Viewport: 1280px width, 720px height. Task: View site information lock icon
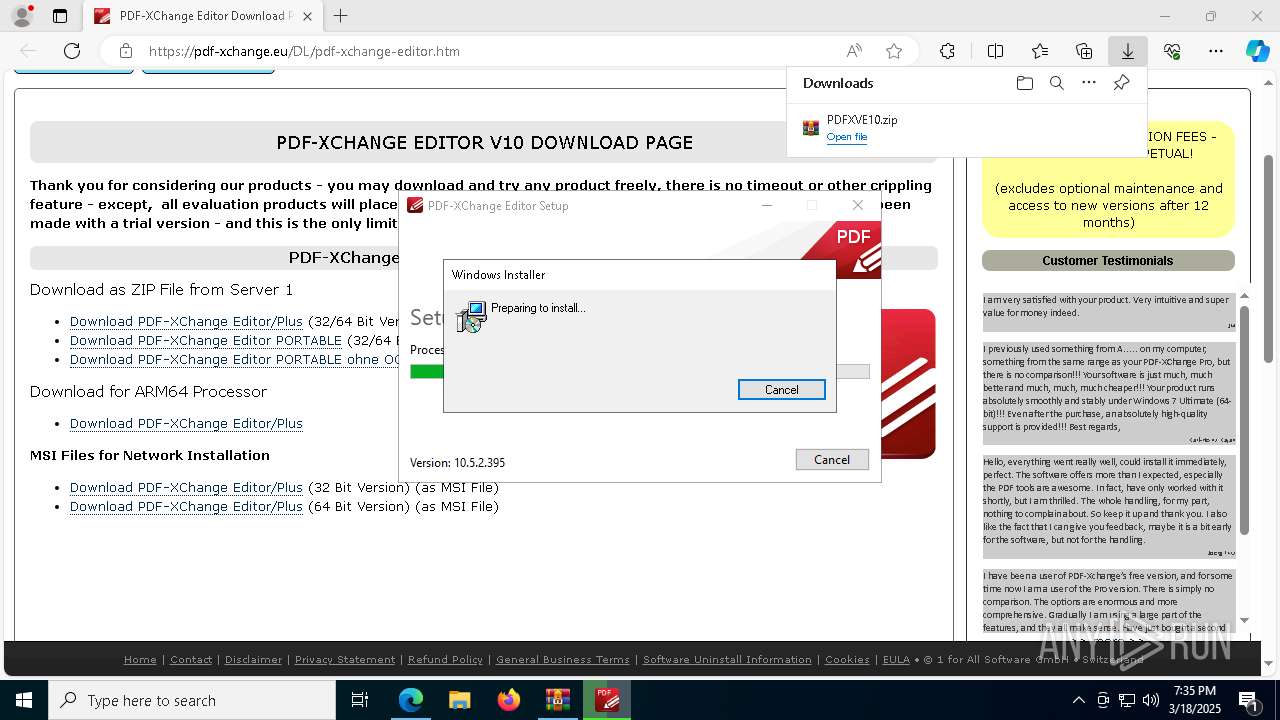126,51
